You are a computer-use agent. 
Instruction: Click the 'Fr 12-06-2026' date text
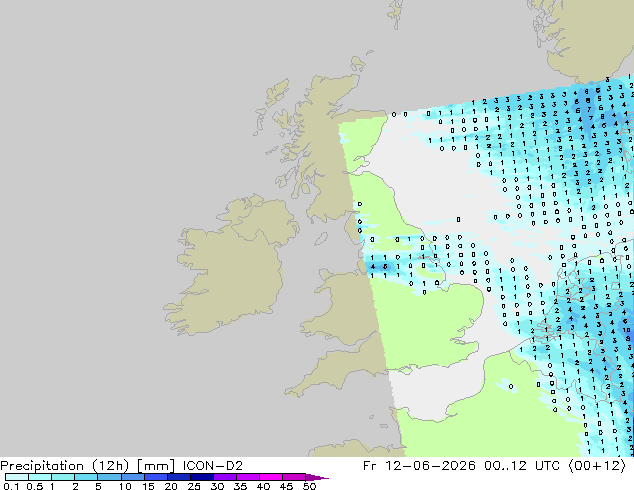click(419, 466)
